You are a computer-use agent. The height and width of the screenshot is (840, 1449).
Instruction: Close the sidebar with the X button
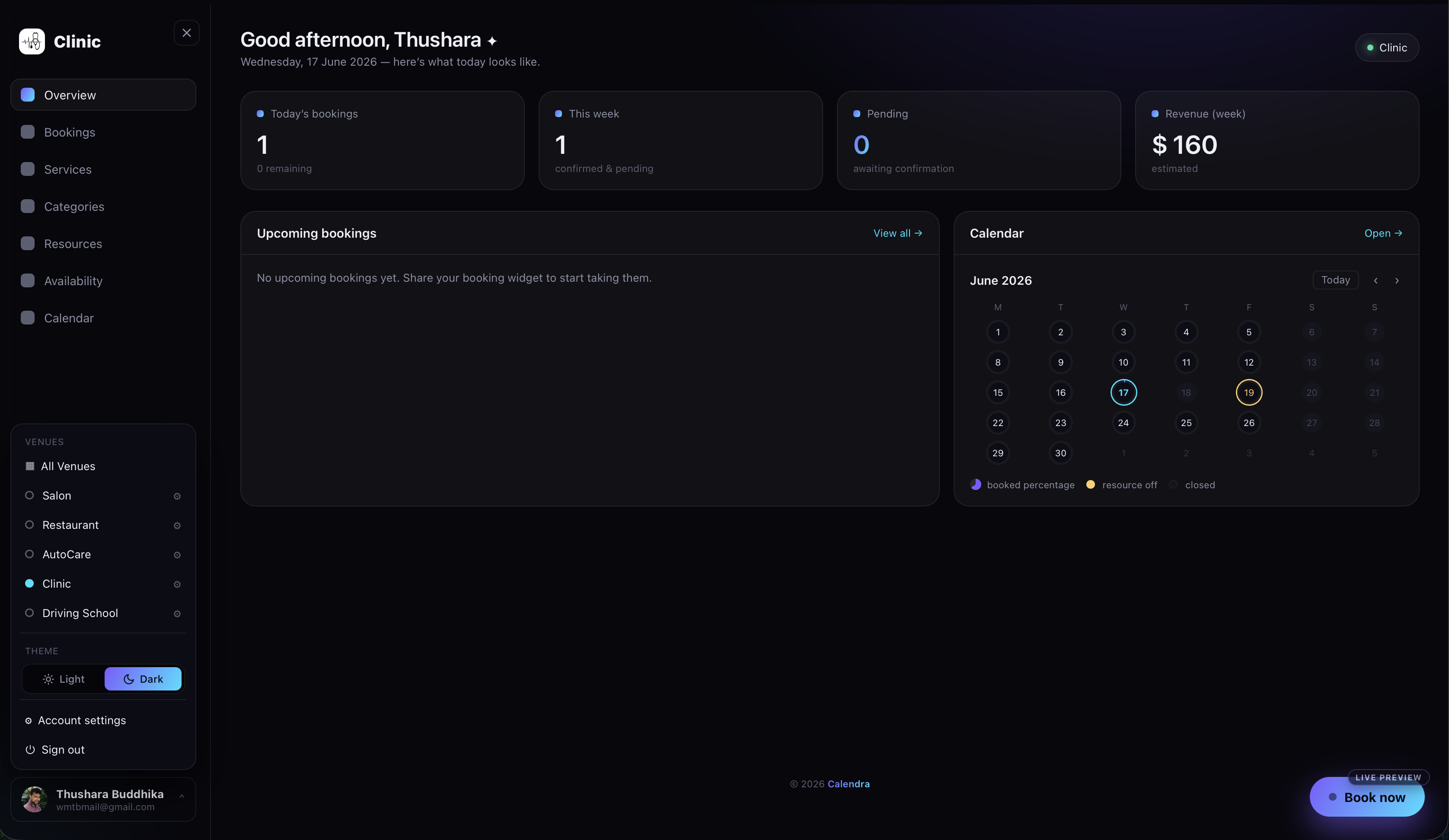click(186, 33)
